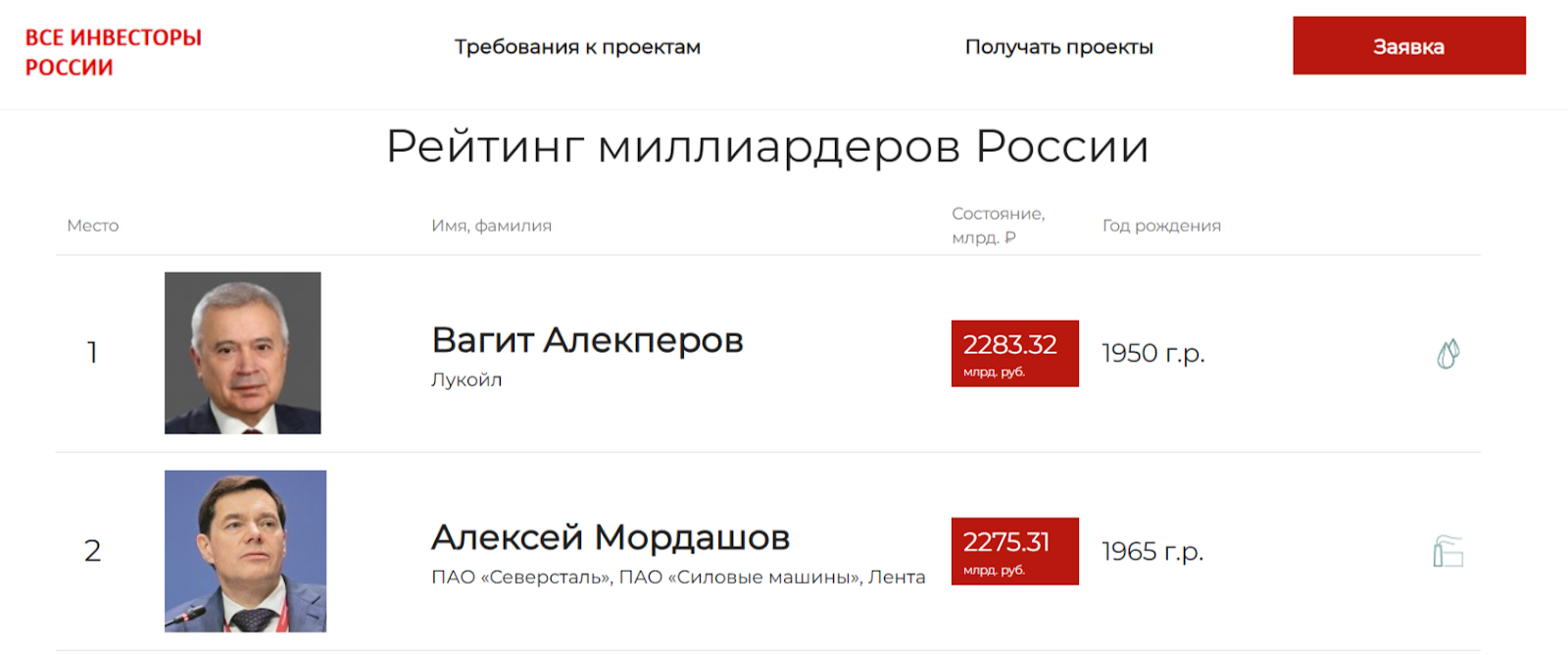Open Требования к проектам menu item
Viewport: 1568px width, 655px height.
[x=577, y=47]
